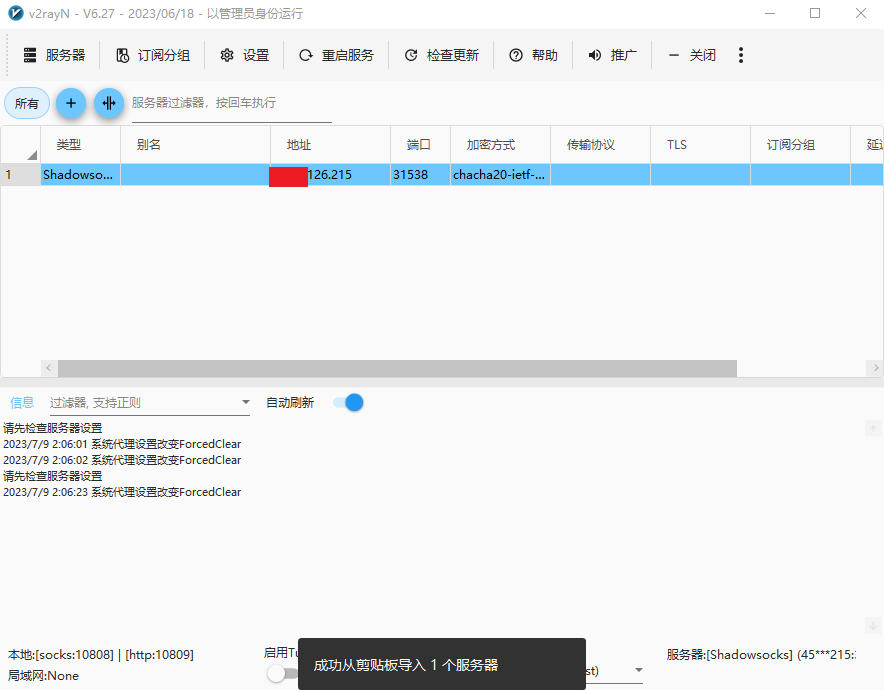This screenshot has height=690, width=884.
Task: Minimize the v2rayN window
Action: click(770, 13)
